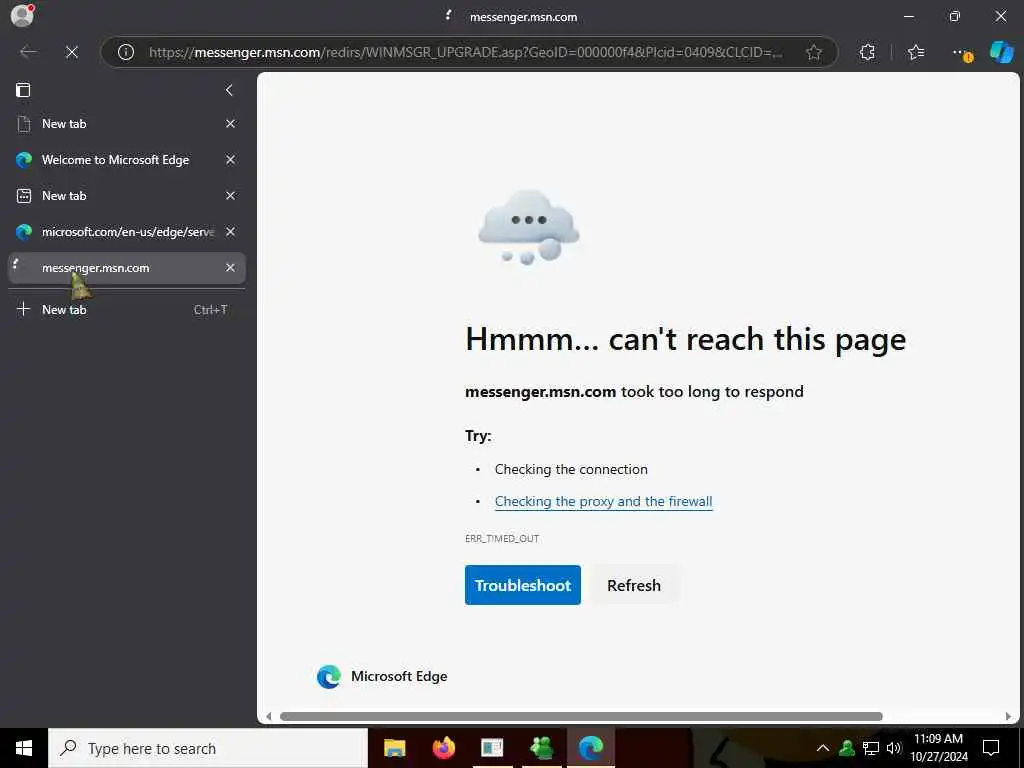Open Checking the proxy and firewall link
The image size is (1024, 768).
(x=603, y=502)
